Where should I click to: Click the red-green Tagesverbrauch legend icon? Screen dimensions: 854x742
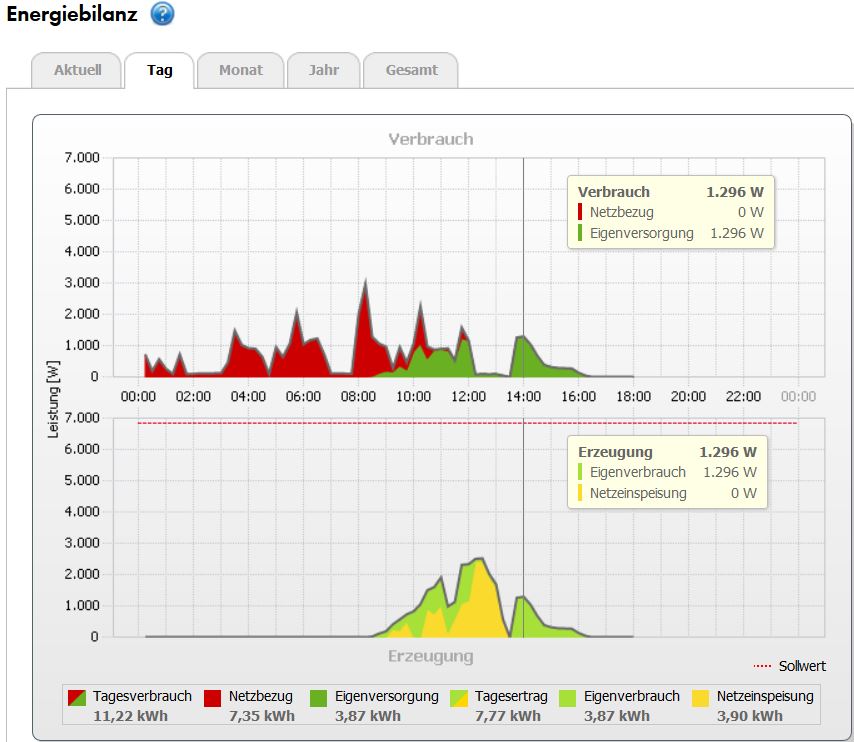(77, 698)
